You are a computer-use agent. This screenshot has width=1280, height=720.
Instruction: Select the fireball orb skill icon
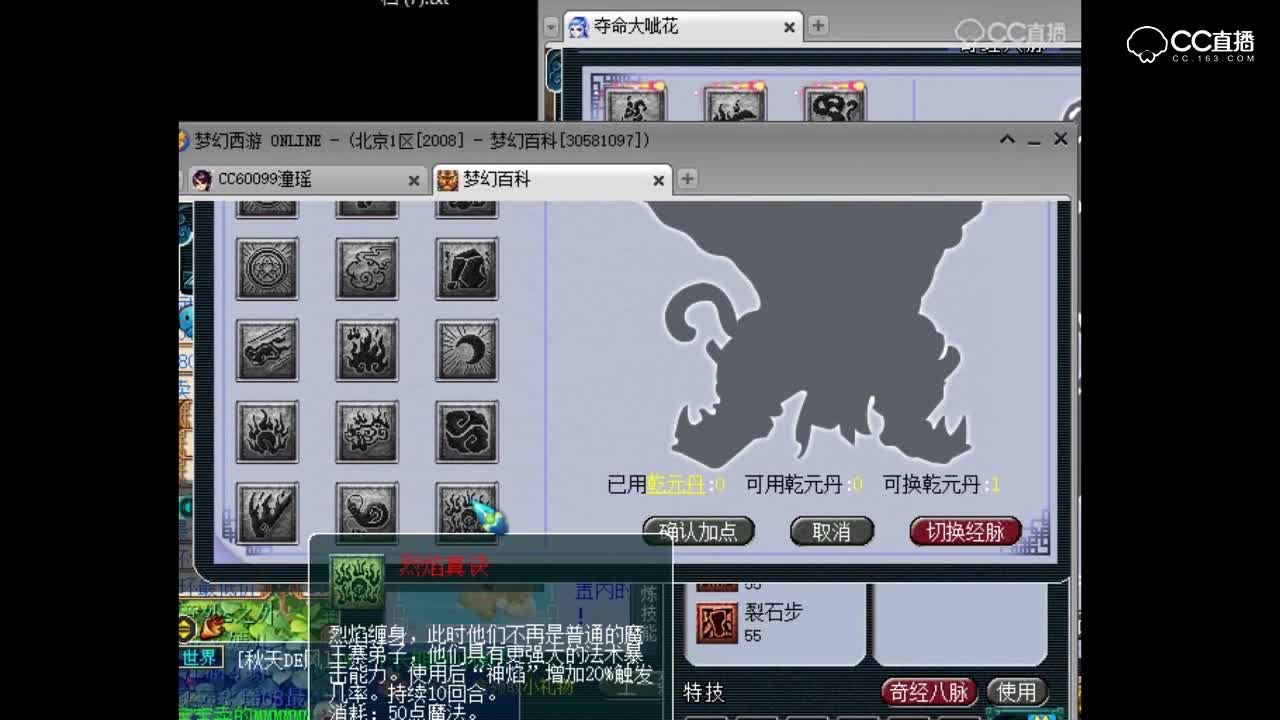coord(267,432)
